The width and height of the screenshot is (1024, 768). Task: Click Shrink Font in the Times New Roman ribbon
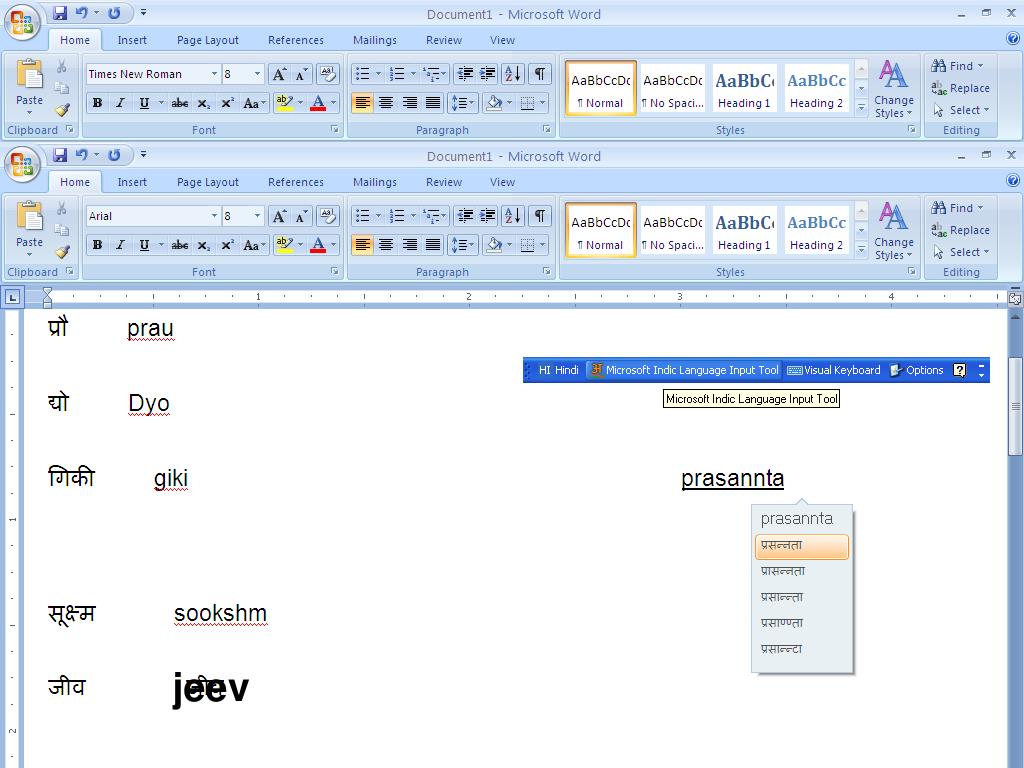(x=301, y=74)
